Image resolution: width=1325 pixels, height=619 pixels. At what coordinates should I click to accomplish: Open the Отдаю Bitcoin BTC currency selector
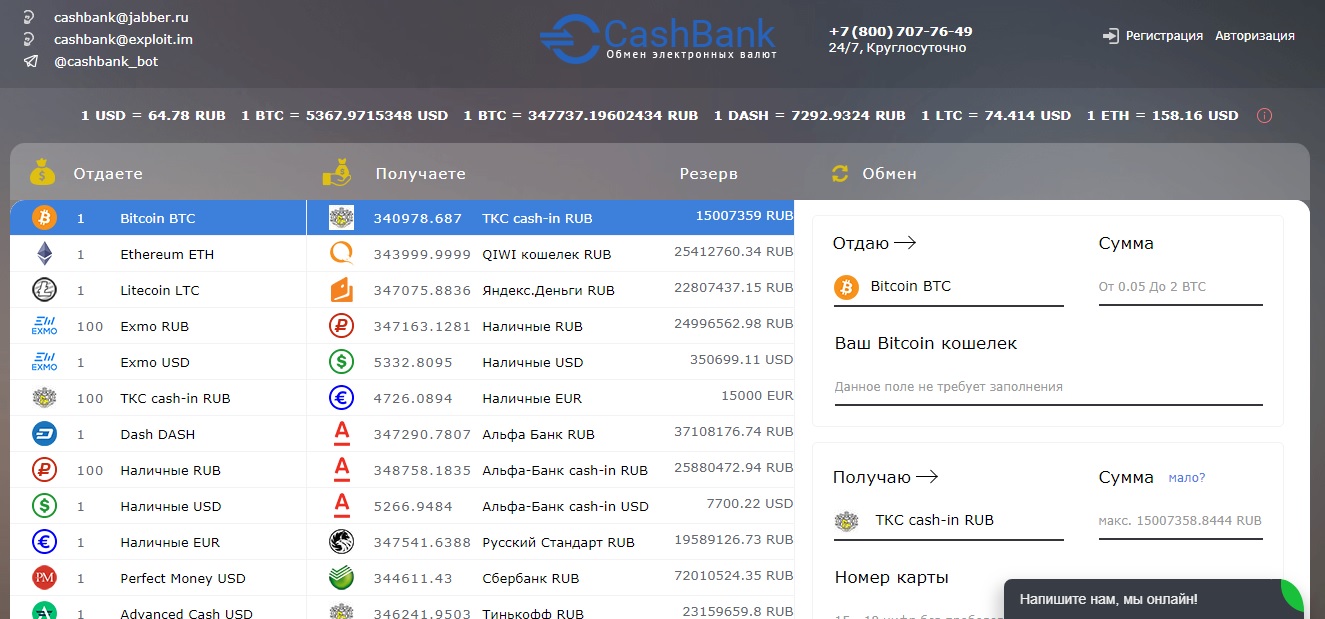948,288
